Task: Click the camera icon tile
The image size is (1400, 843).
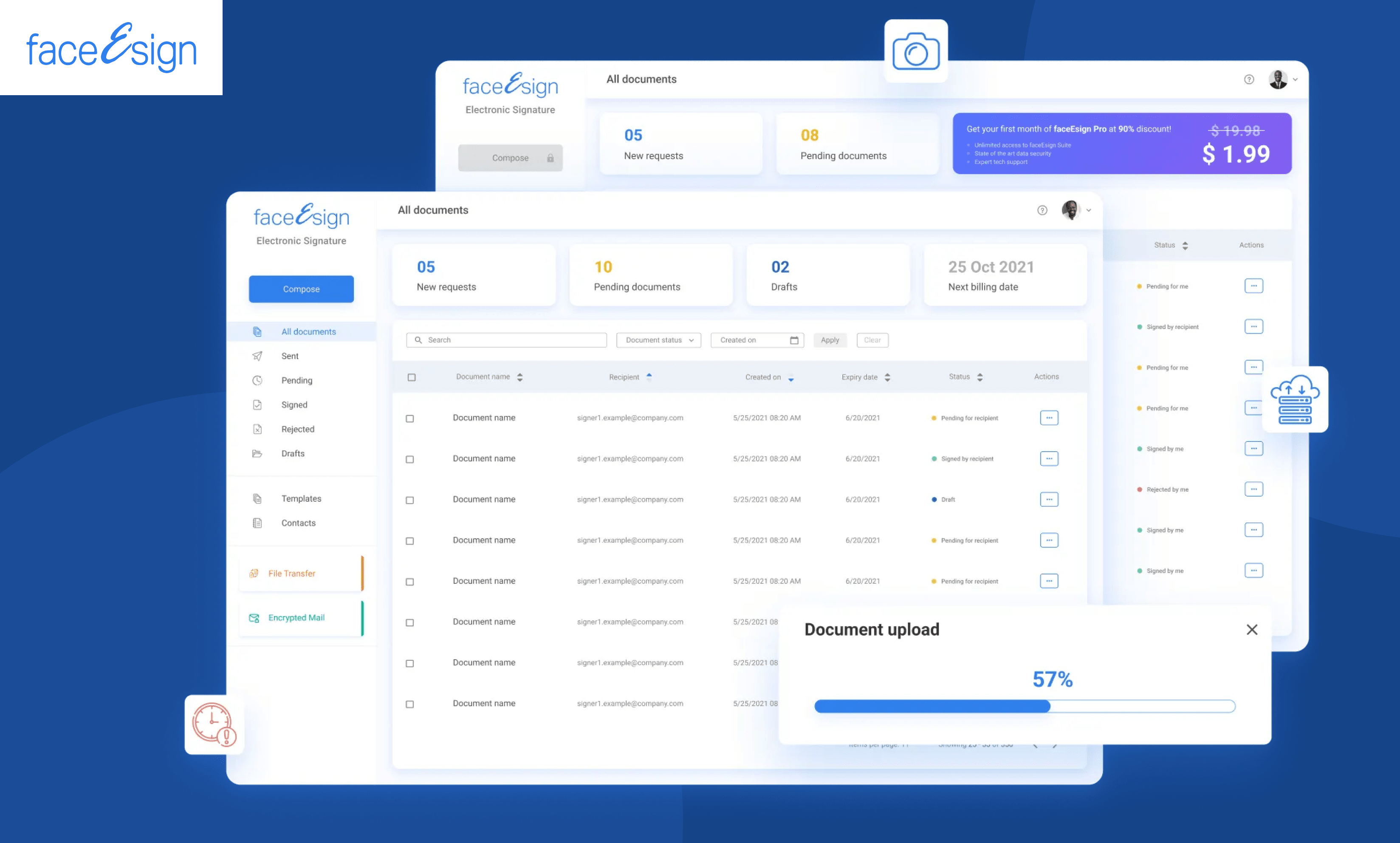Action: coord(915,52)
